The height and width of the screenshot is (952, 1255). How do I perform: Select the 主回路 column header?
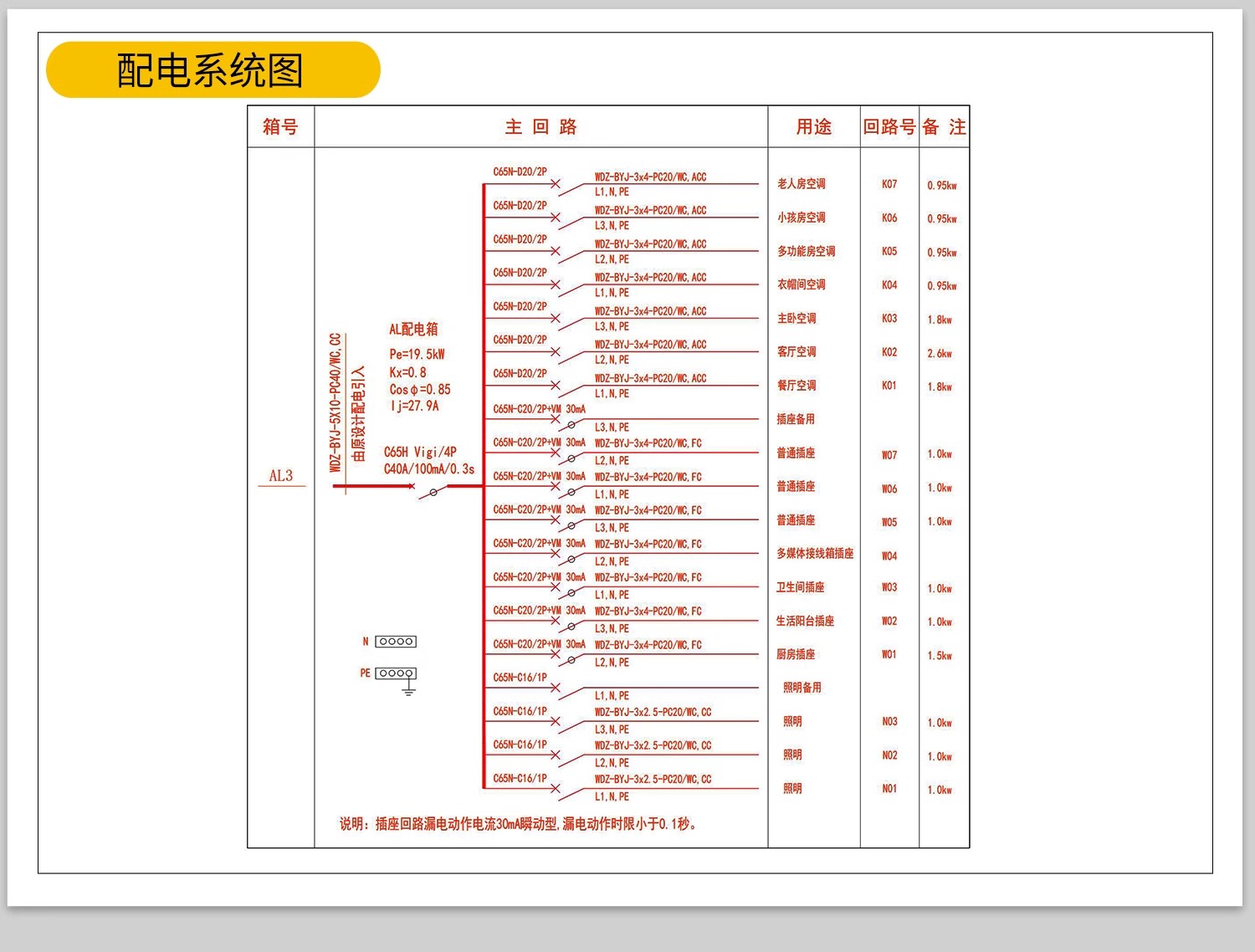(x=542, y=127)
